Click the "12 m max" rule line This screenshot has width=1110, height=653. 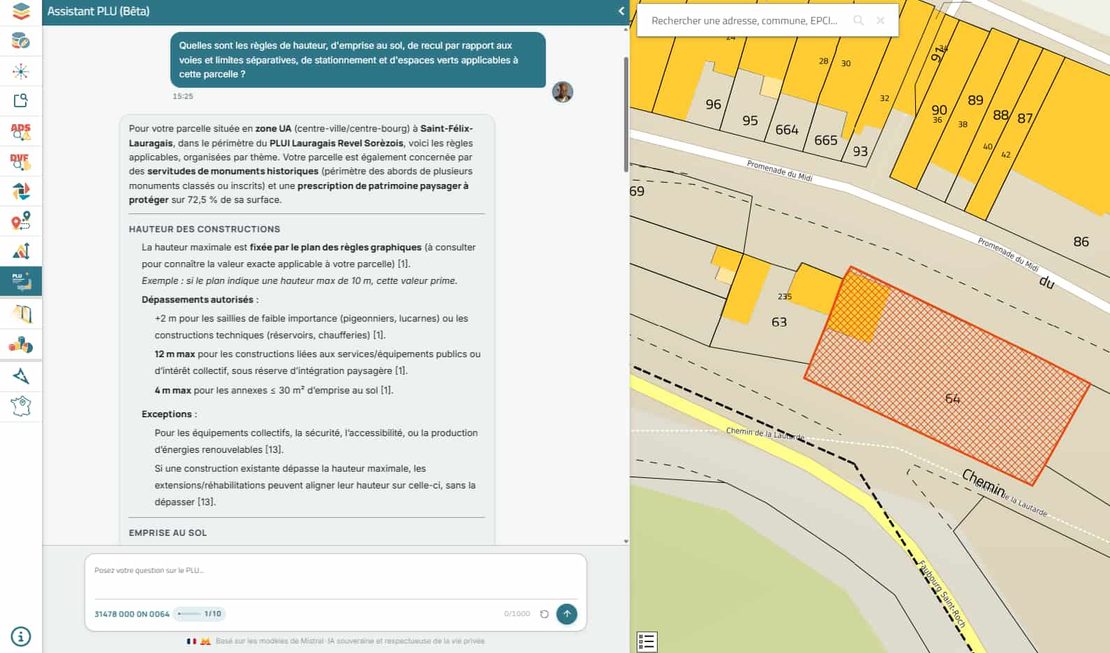[317, 362]
